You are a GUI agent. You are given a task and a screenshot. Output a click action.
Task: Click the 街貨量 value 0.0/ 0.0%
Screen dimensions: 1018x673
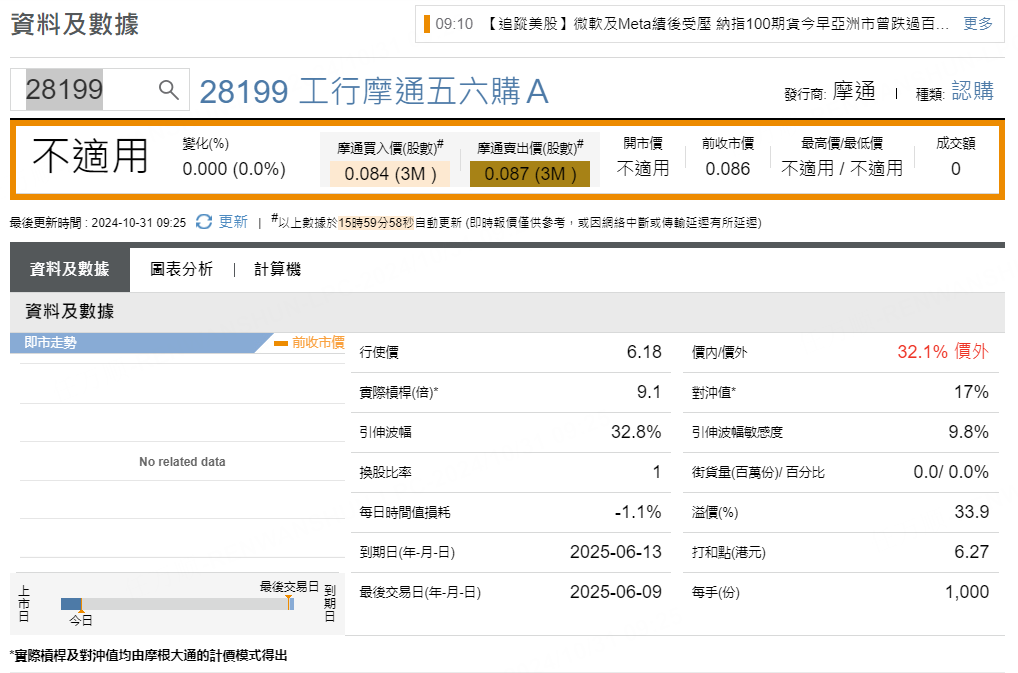click(x=951, y=472)
